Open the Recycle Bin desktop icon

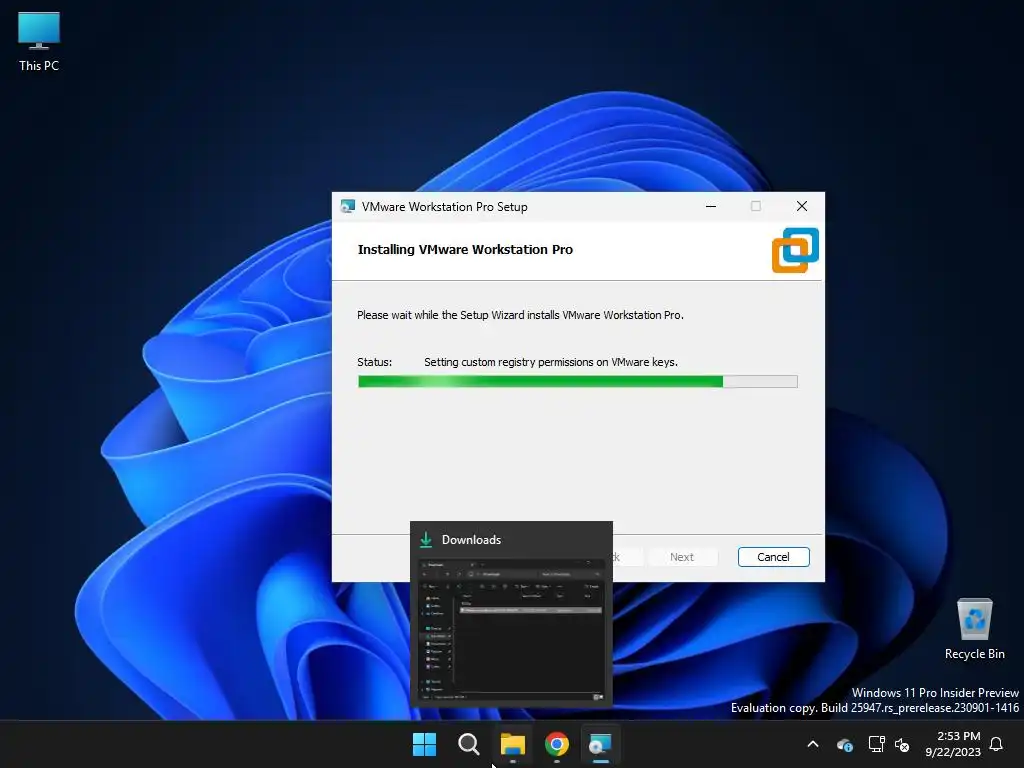coord(974,630)
